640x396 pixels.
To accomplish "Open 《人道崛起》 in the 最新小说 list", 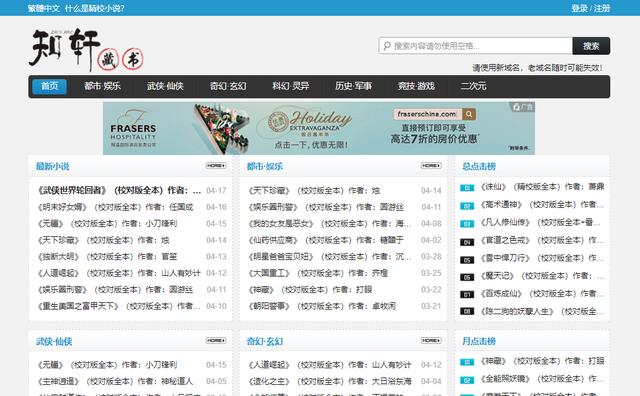I will [119, 273].
